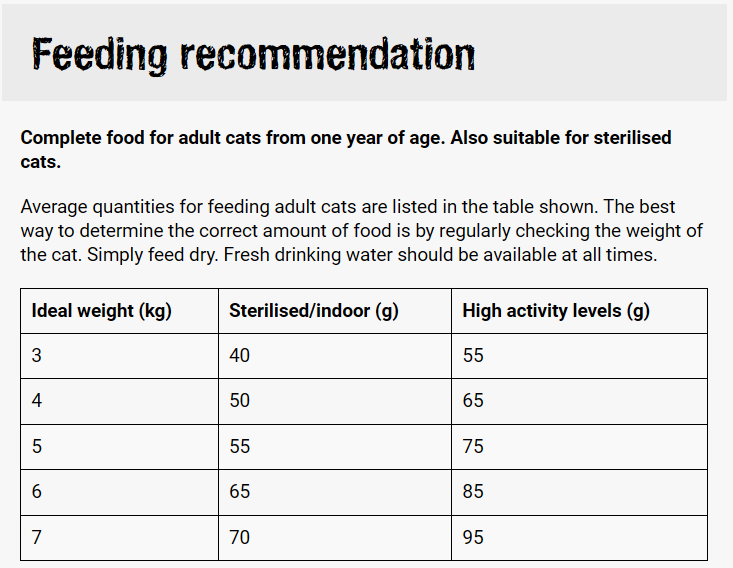Select the Sterilised/indoor (g) column header
The height and width of the screenshot is (568, 733).
(x=314, y=311)
